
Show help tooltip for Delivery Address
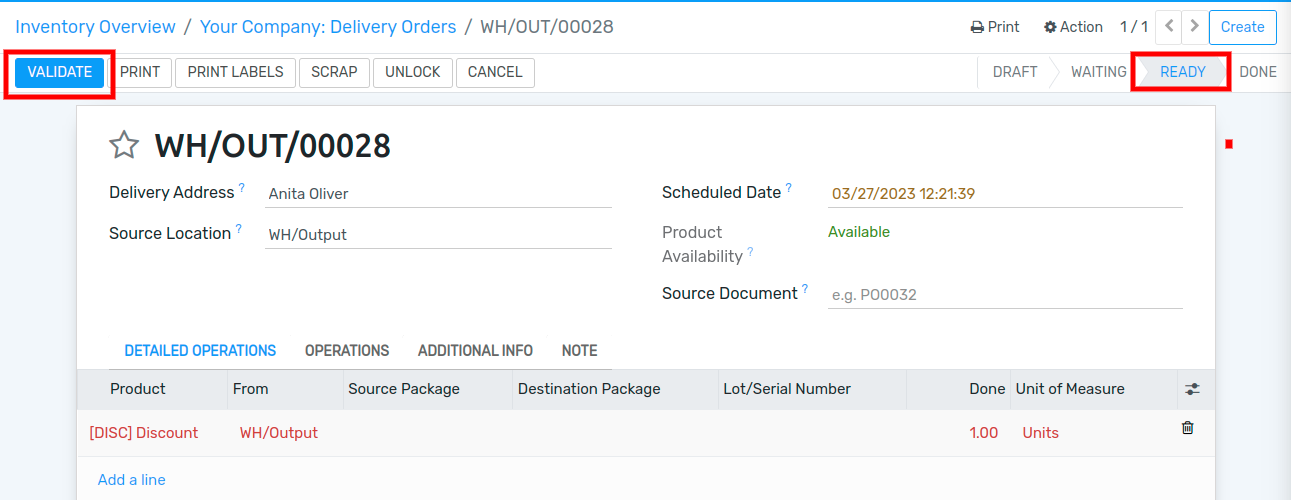click(x=242, y=187)
